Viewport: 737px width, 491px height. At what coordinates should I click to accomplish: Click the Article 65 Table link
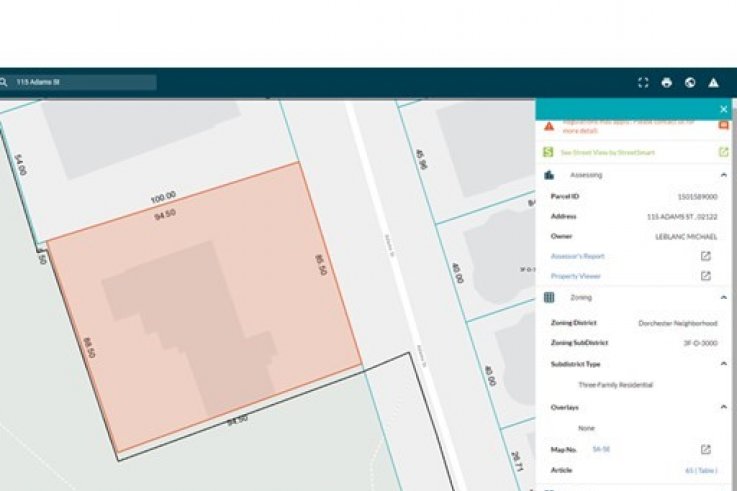coord(701,470)
